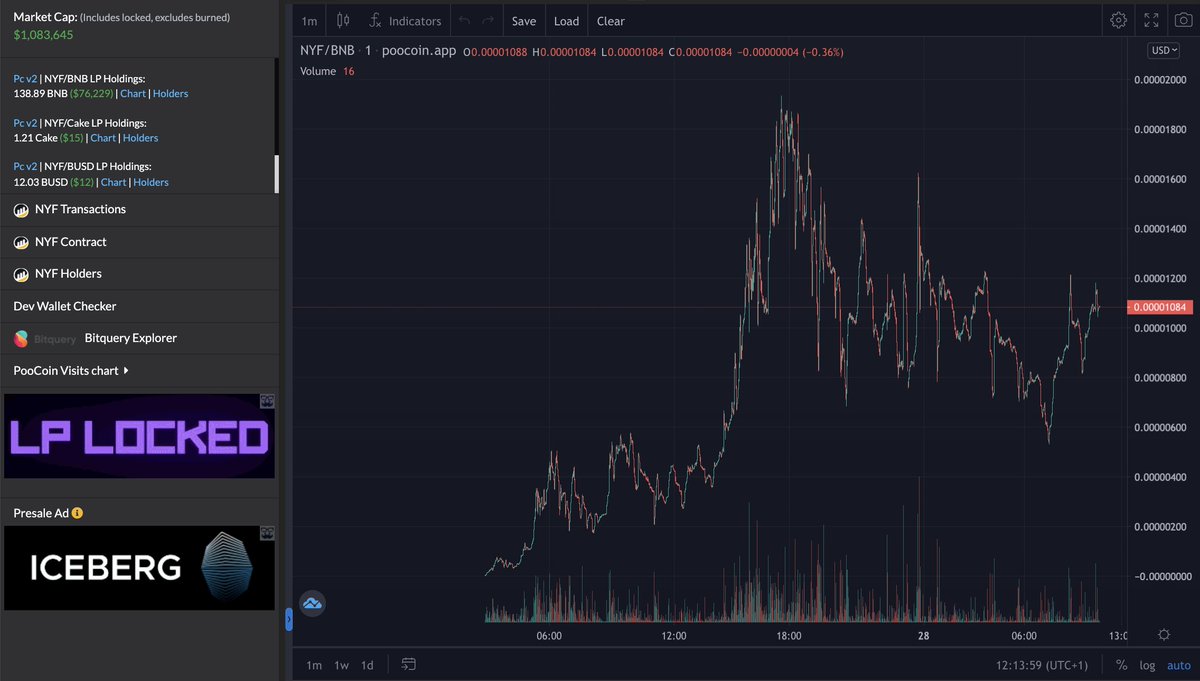Click the Presale Ad info icon
Viewport: 1200px width, 681px height.
coord(77,513)
